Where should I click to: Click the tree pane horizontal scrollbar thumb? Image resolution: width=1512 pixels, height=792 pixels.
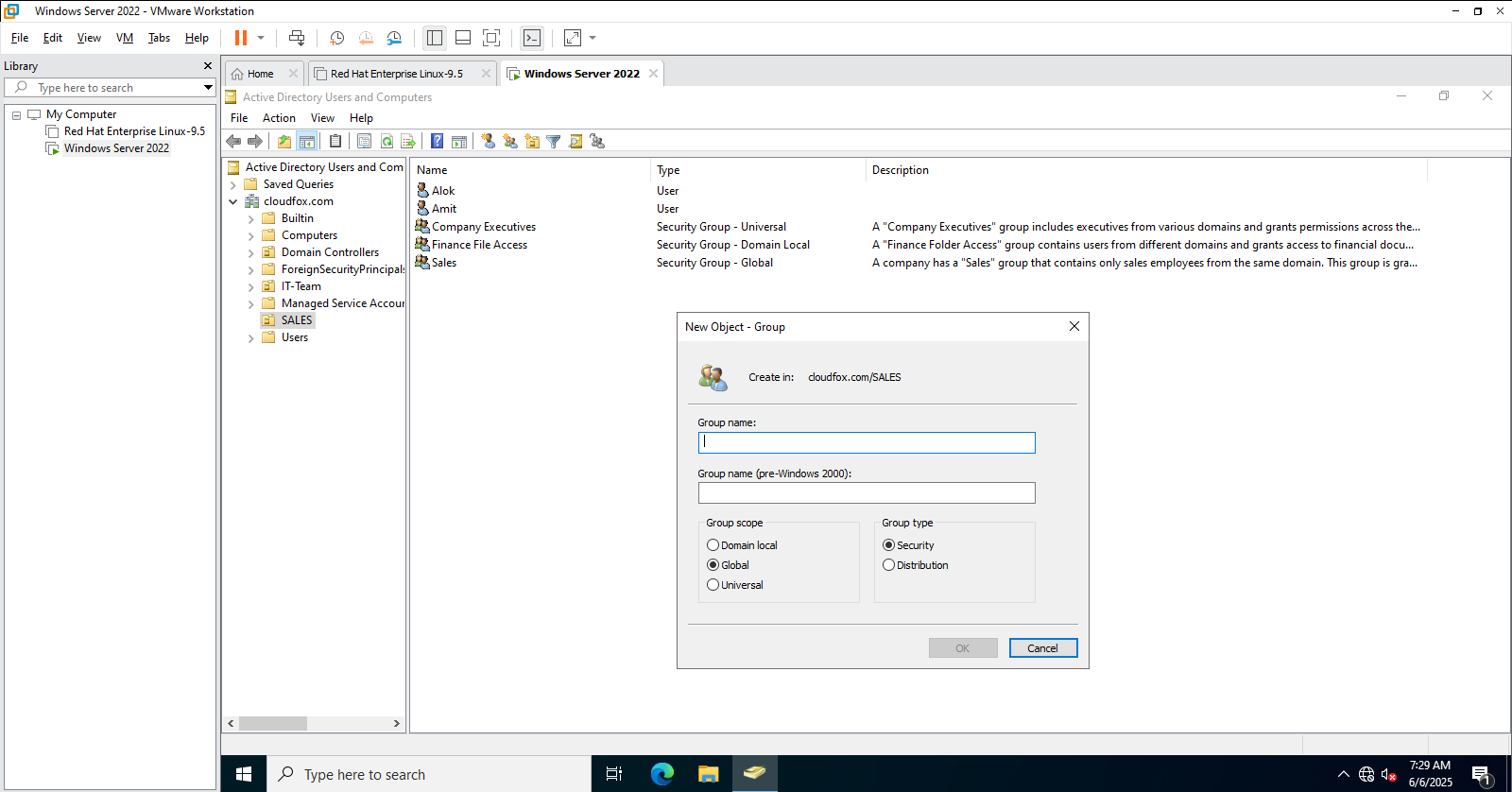point(273,724)
